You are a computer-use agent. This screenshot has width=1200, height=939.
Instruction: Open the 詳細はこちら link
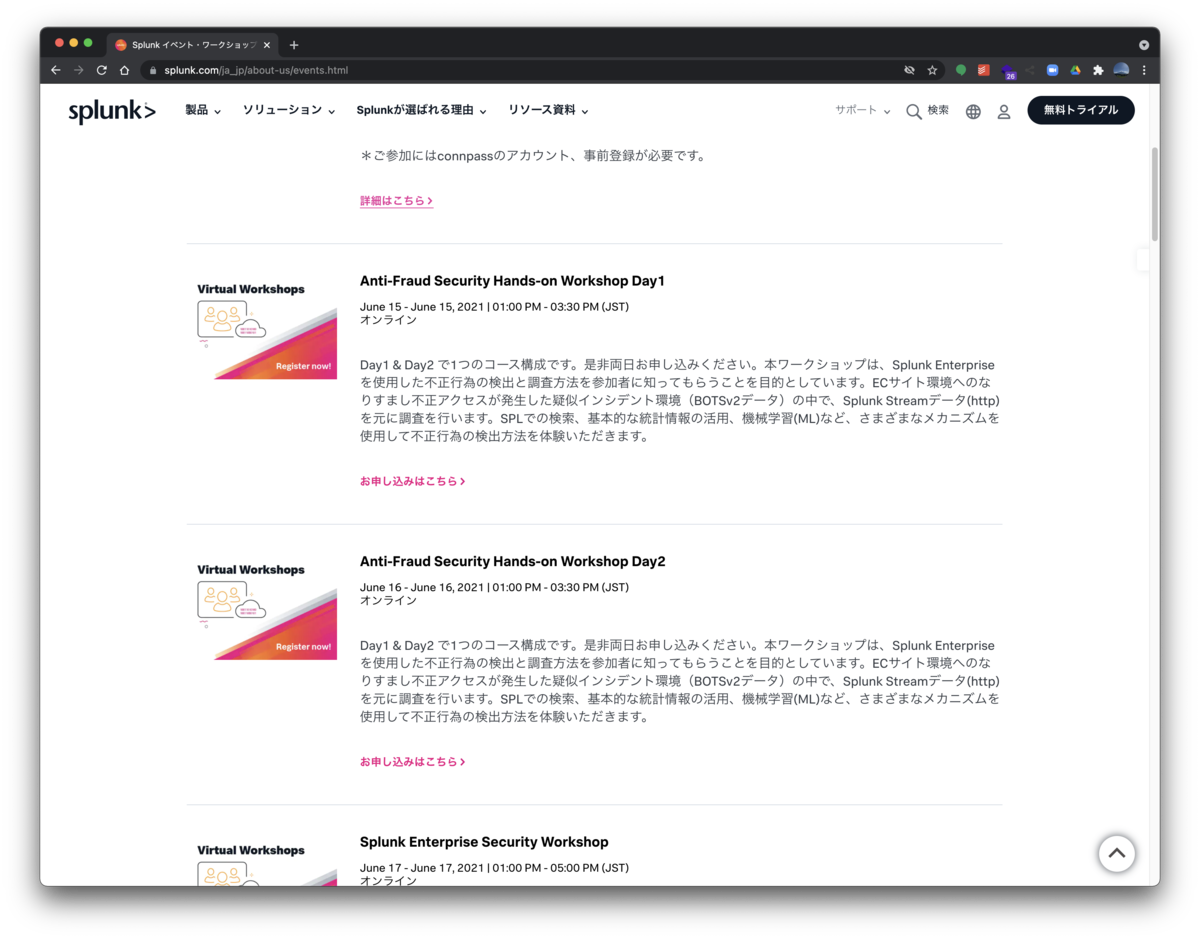click(x=396, y=201)
